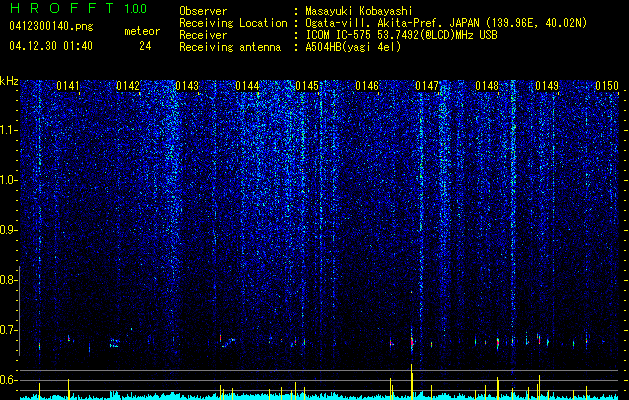The height and width of the screenshot is (400, 629).
Task: Click the version number 1.00
Action: tap(136, 8)
